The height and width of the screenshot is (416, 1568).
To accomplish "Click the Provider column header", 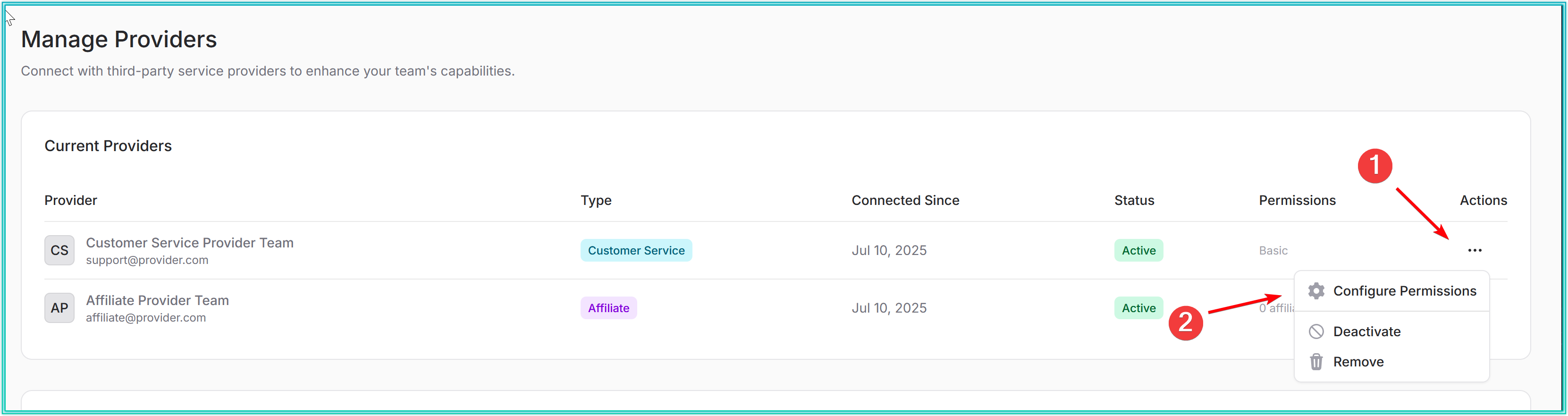I will pos(71,200).
